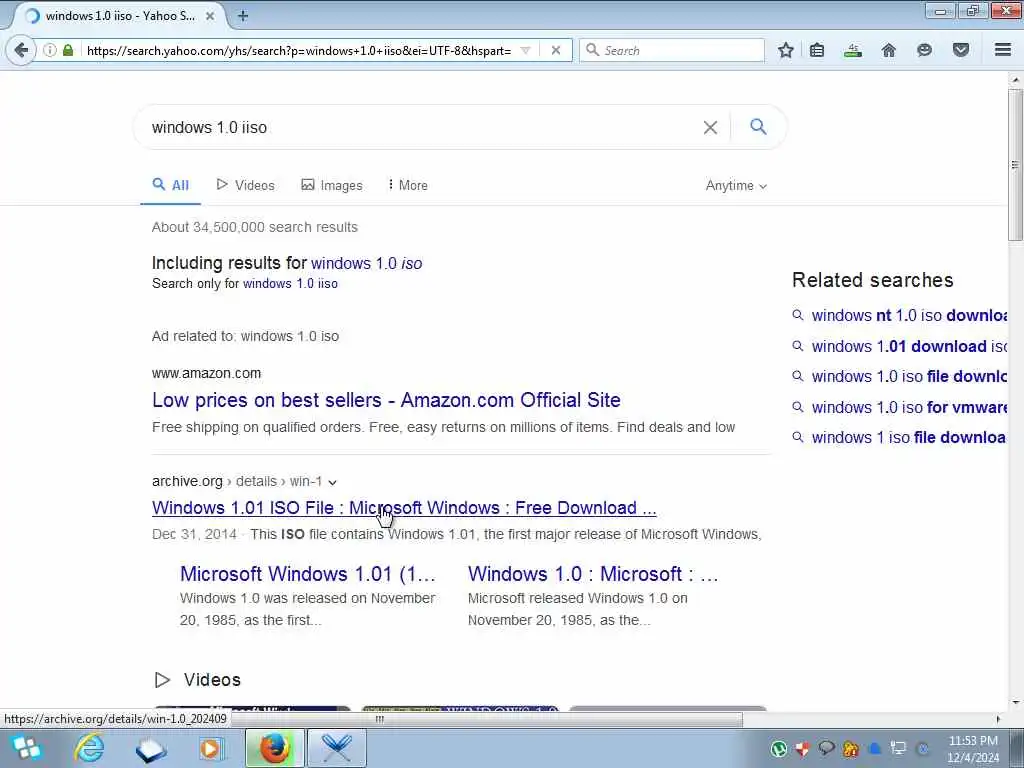Viewport: 1024px width, 768px height.
Task: Open a new tab with plus button
Action: click(243, 16)
